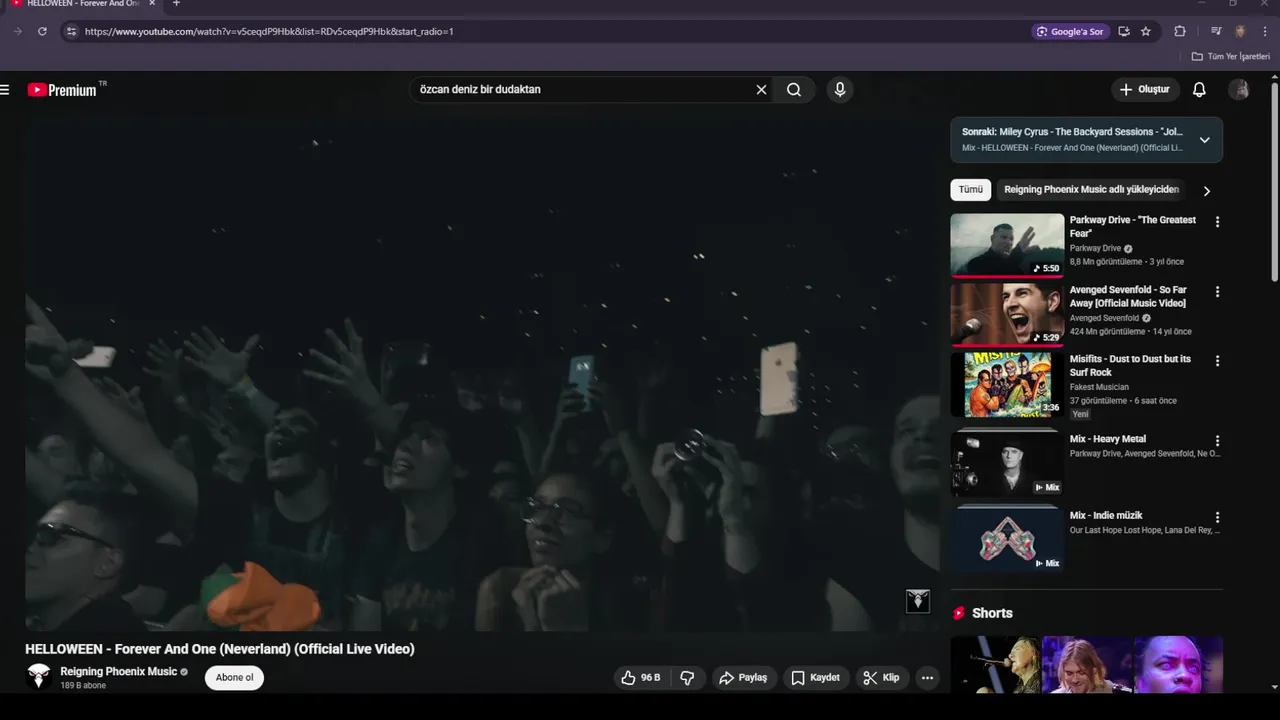Reload the page with the browser refresh icon
Viewport: 1280px width, 720px height.
click(42, 31)
